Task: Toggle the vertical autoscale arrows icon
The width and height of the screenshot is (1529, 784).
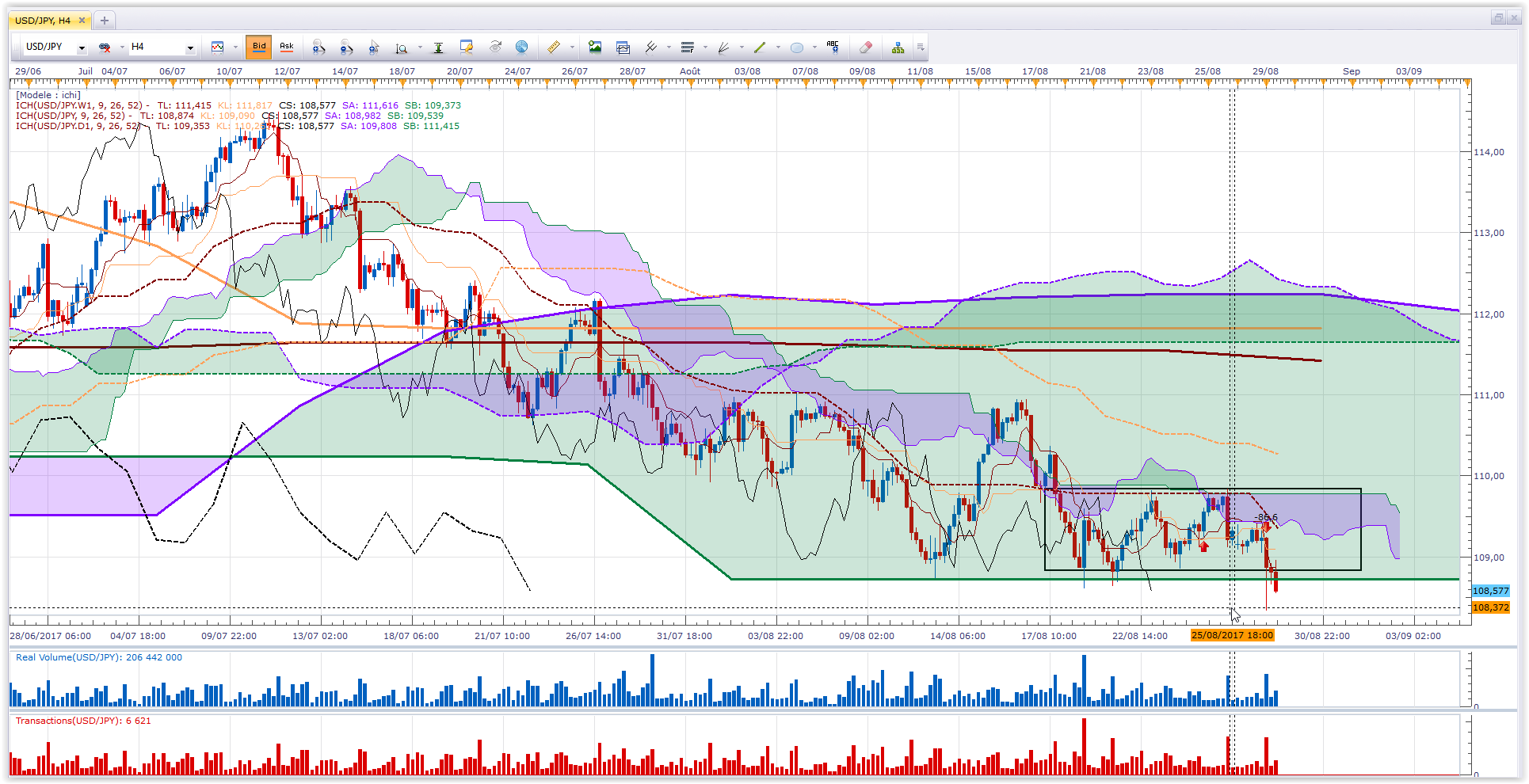Action: coord(438,48)
